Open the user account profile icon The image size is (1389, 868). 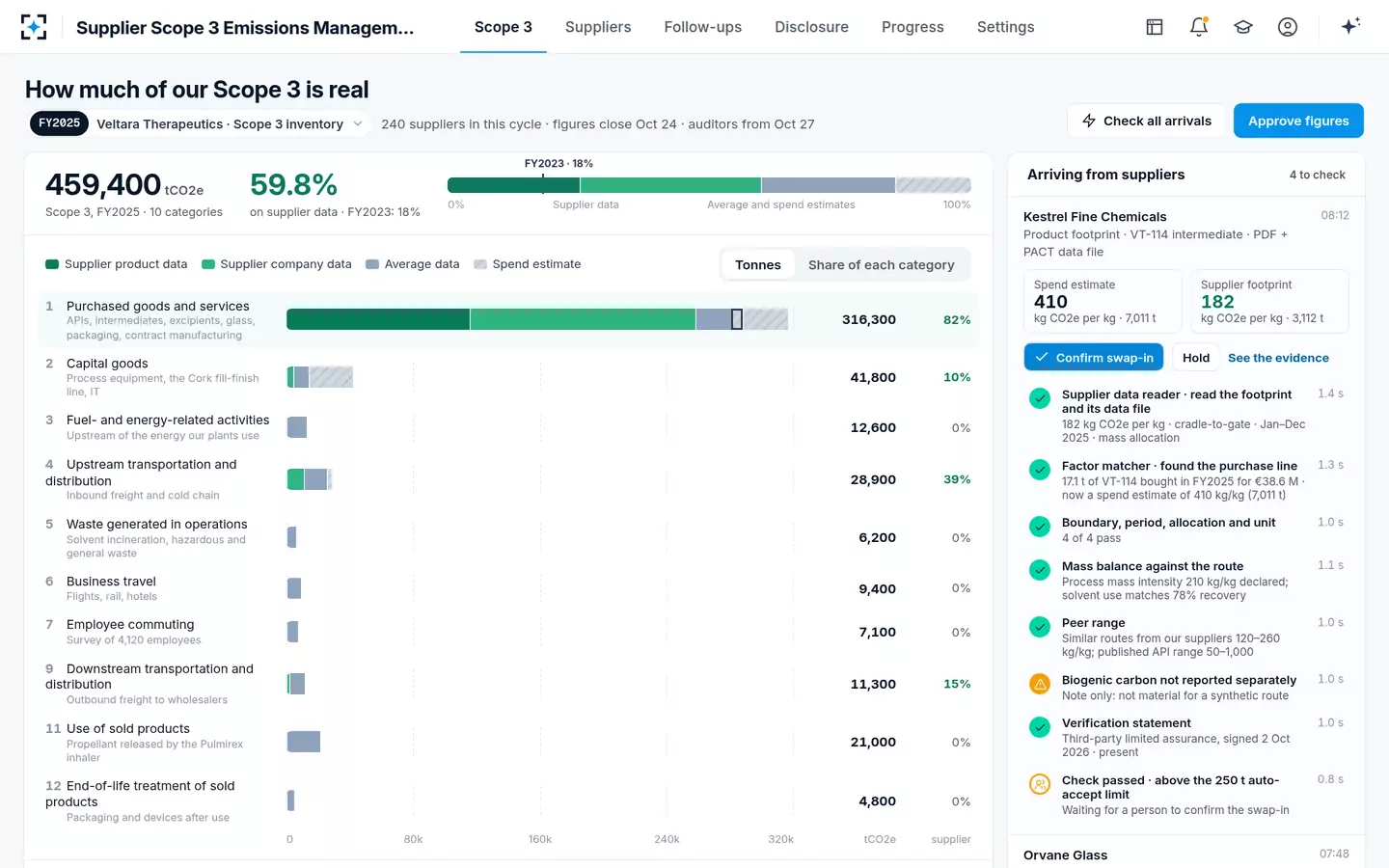pos(1288,27)
